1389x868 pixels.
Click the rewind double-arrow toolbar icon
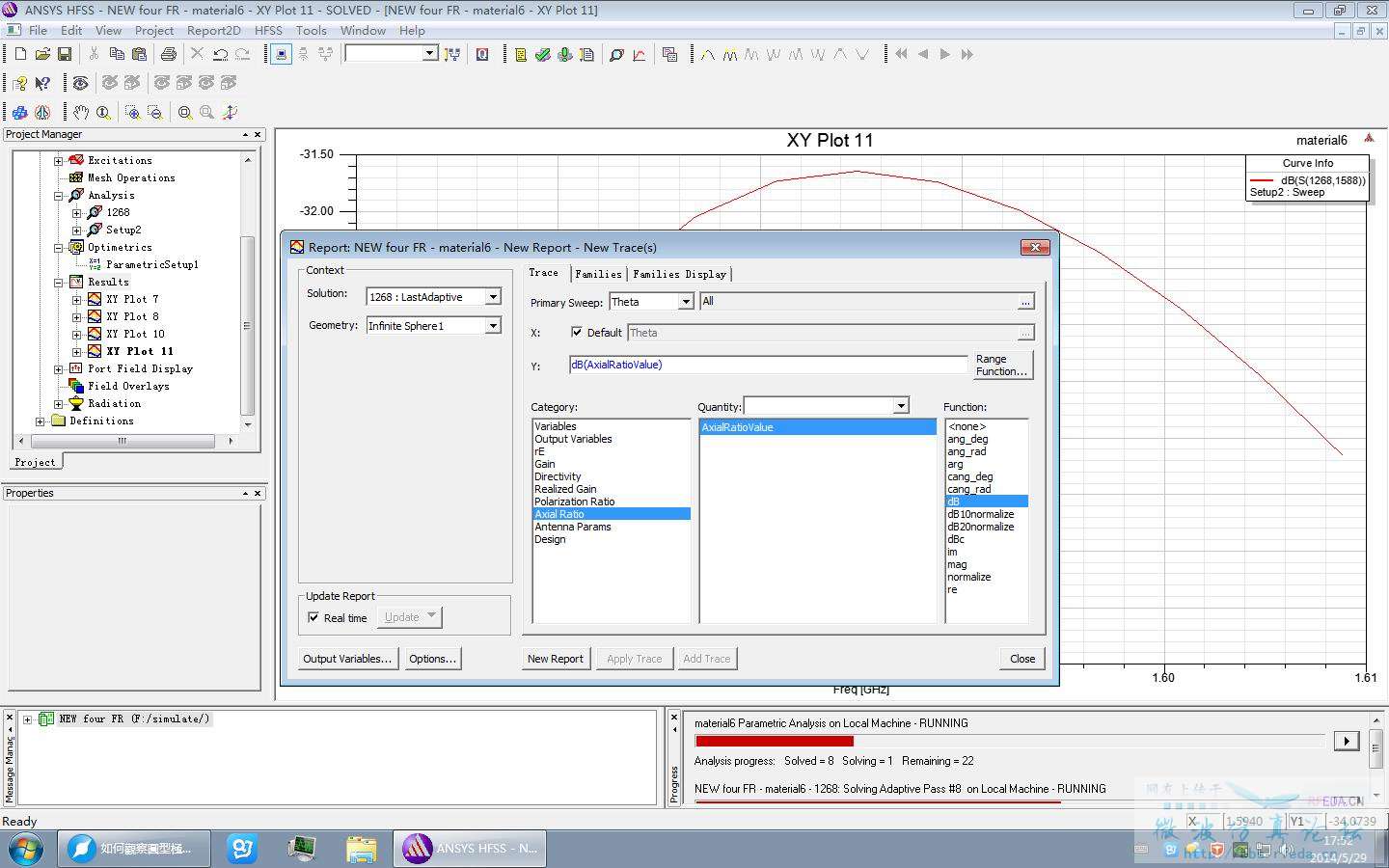pyautogui.click(x=901, y=55)
